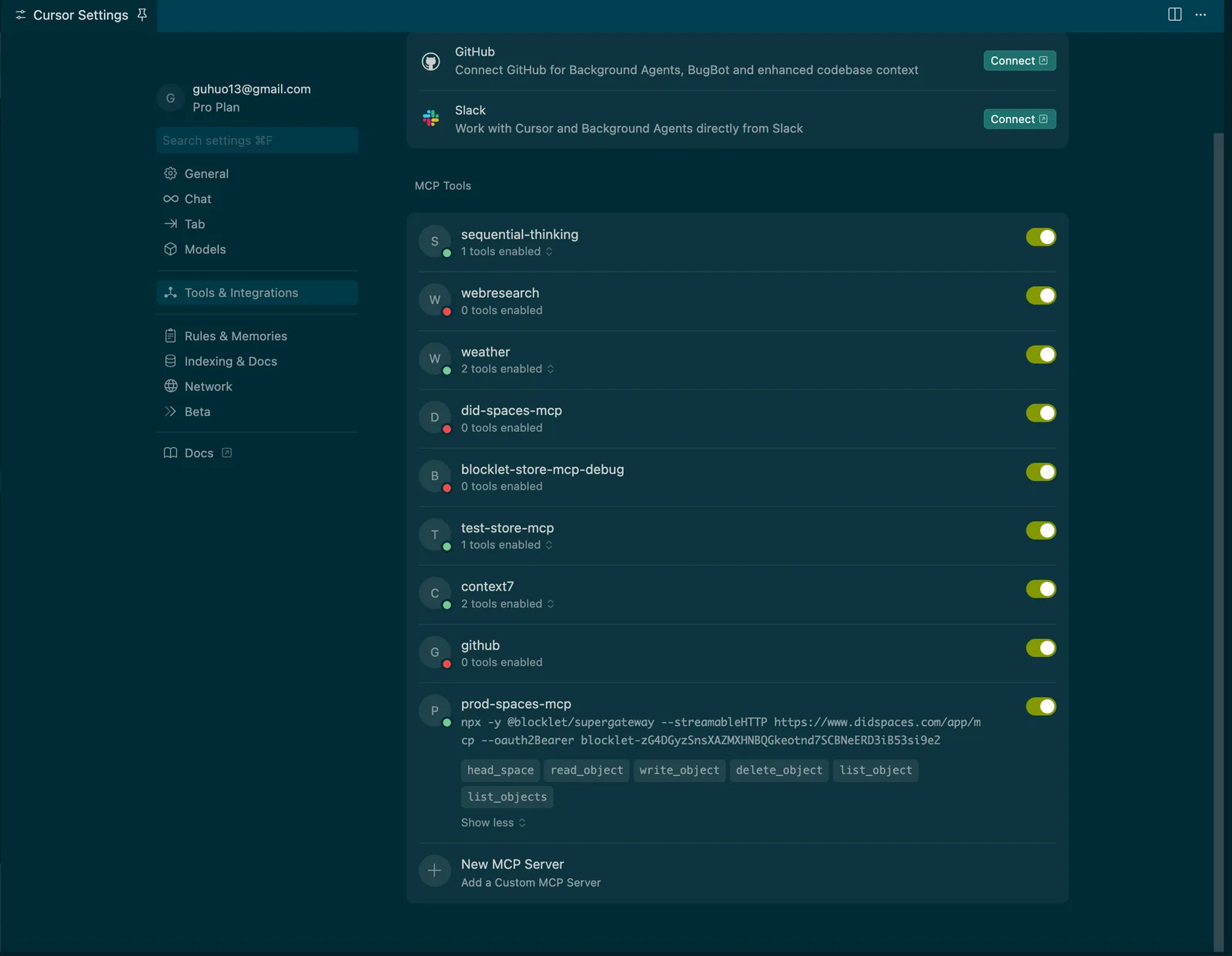Click the did-spaces-mcp server avatar
This screenshot has width=1232, height=956.
[x=435, y=417]
